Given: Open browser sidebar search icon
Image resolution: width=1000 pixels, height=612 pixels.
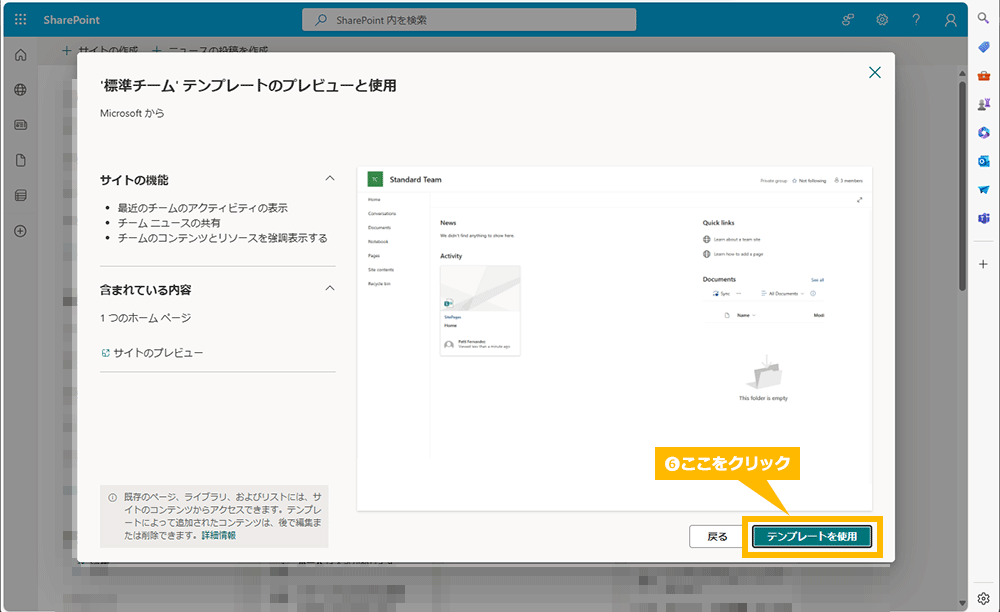Looking at the screenshot, I should 983,18.
